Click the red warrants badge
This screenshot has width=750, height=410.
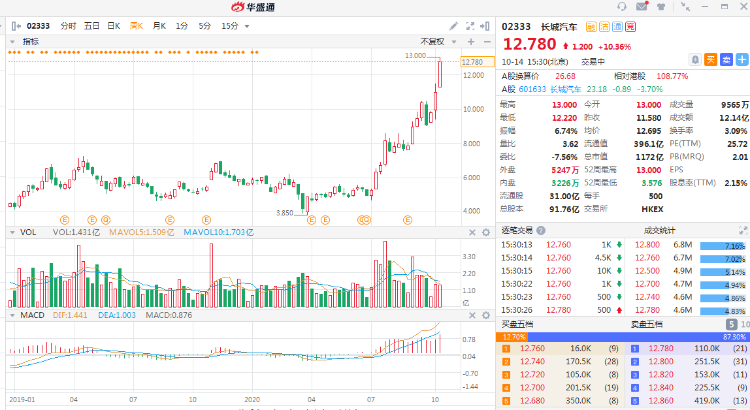tap(630, 27)
